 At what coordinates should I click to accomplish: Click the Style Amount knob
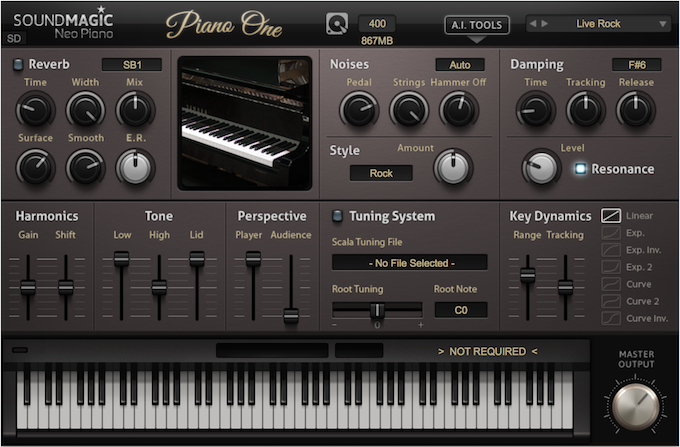[453, 167]
